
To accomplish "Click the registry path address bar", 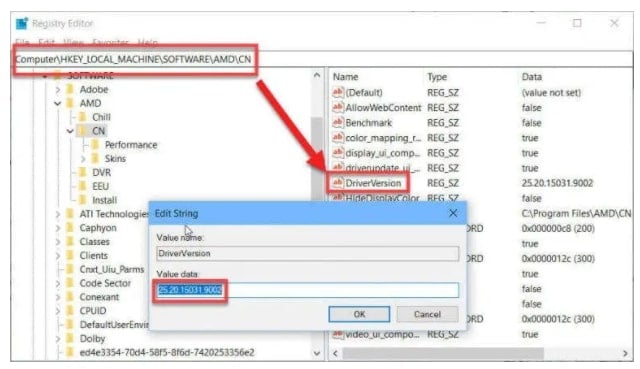I will 322,59.
